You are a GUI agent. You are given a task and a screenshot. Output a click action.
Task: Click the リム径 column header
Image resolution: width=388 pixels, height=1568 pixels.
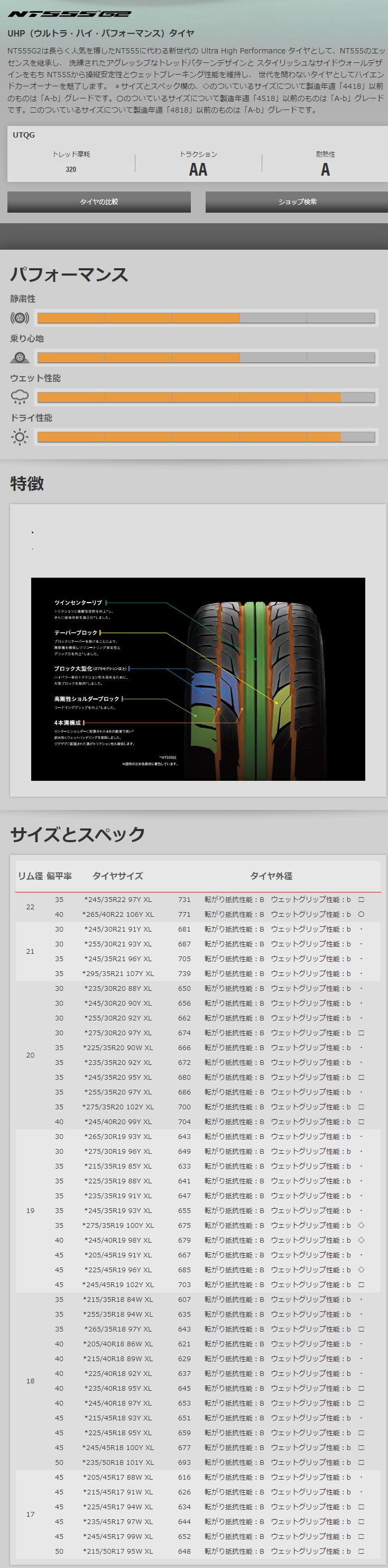pyautogui.click(x=30, y=876)
